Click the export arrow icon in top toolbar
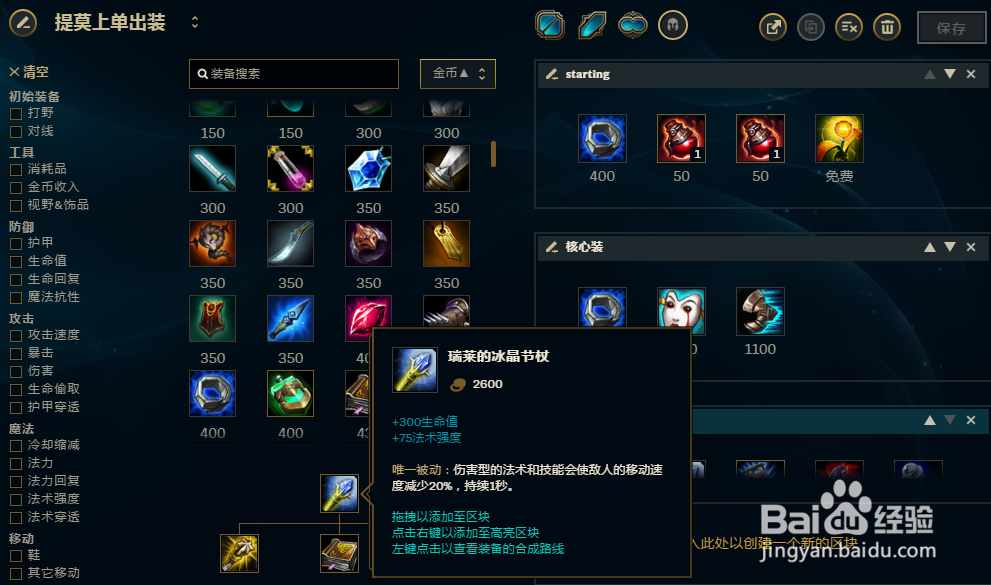This screenshot has width=991, height=585. [x=772, y=27]
